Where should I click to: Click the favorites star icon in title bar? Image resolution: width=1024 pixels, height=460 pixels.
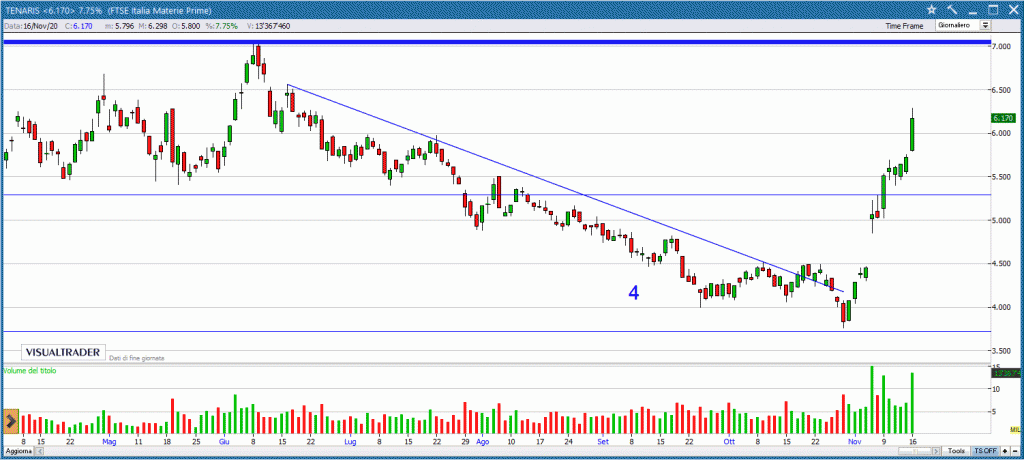point(932,9)
